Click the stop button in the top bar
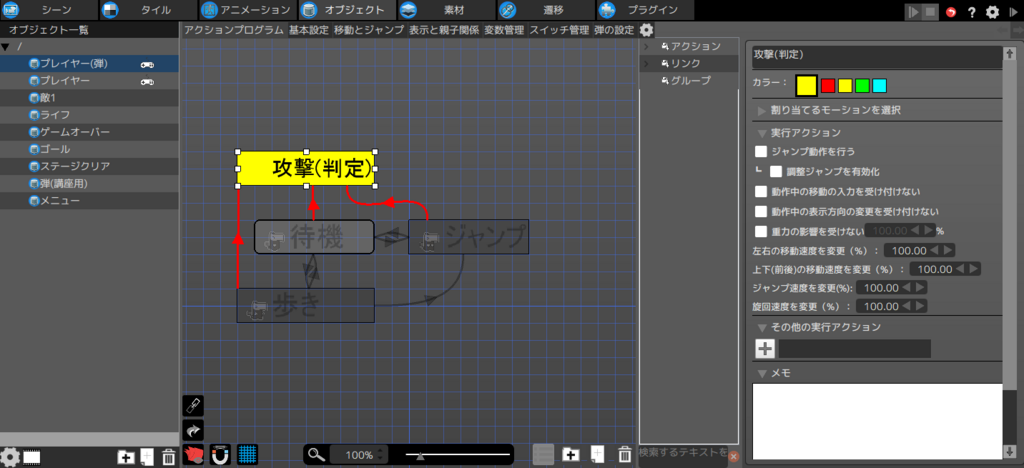 [x=929, y=12]
